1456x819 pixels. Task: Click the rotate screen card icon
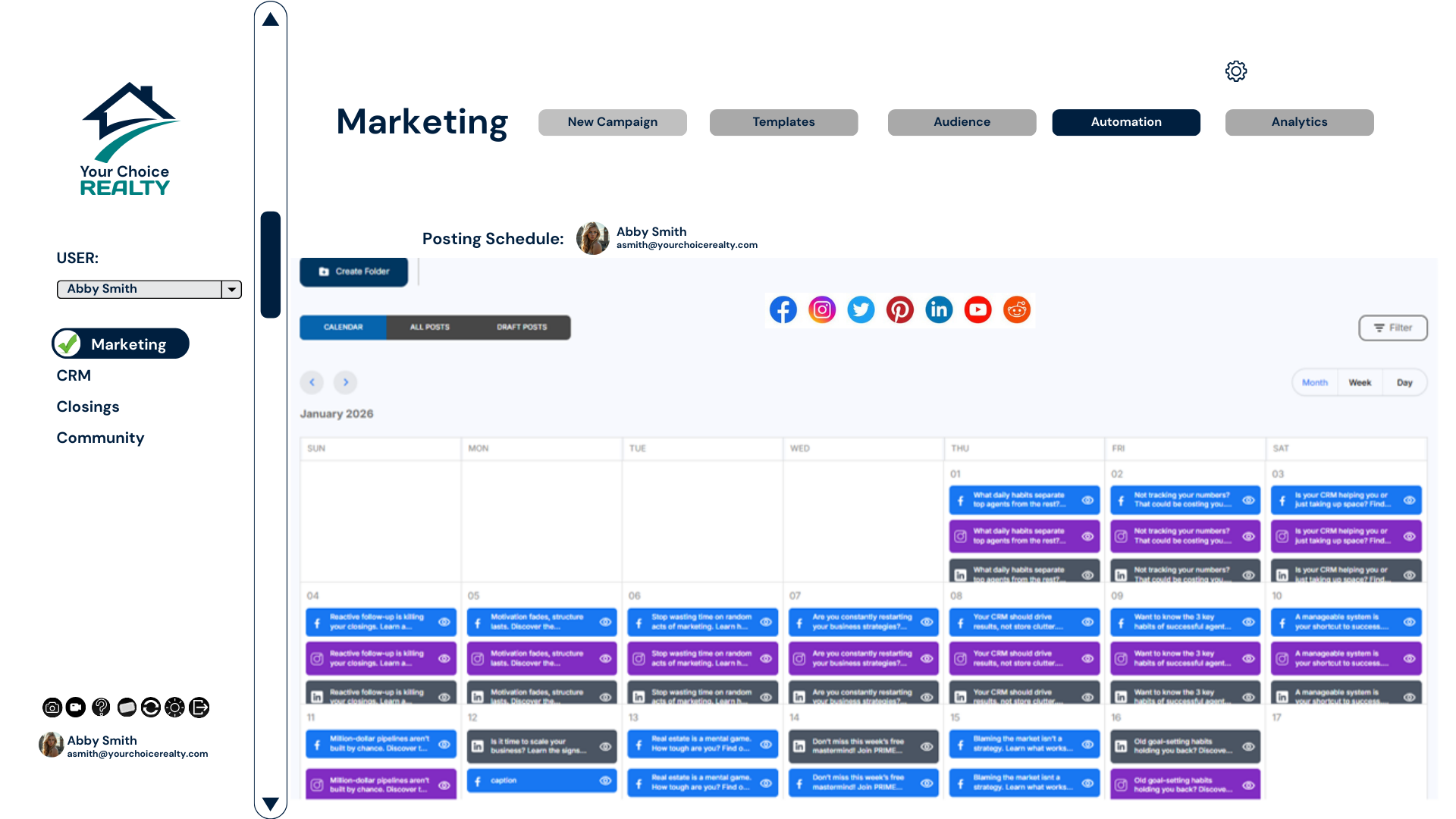(x=127, y=708)
